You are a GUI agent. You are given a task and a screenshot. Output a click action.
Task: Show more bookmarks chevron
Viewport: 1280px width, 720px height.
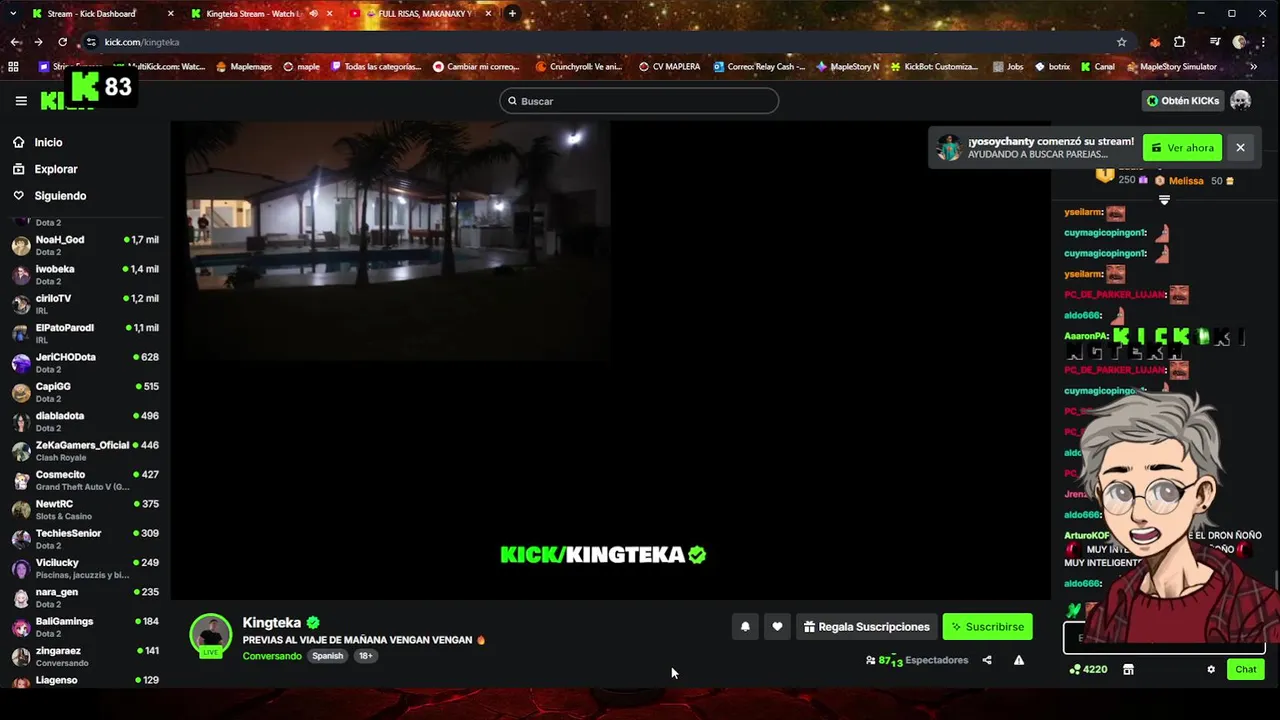click(1253, 67)
